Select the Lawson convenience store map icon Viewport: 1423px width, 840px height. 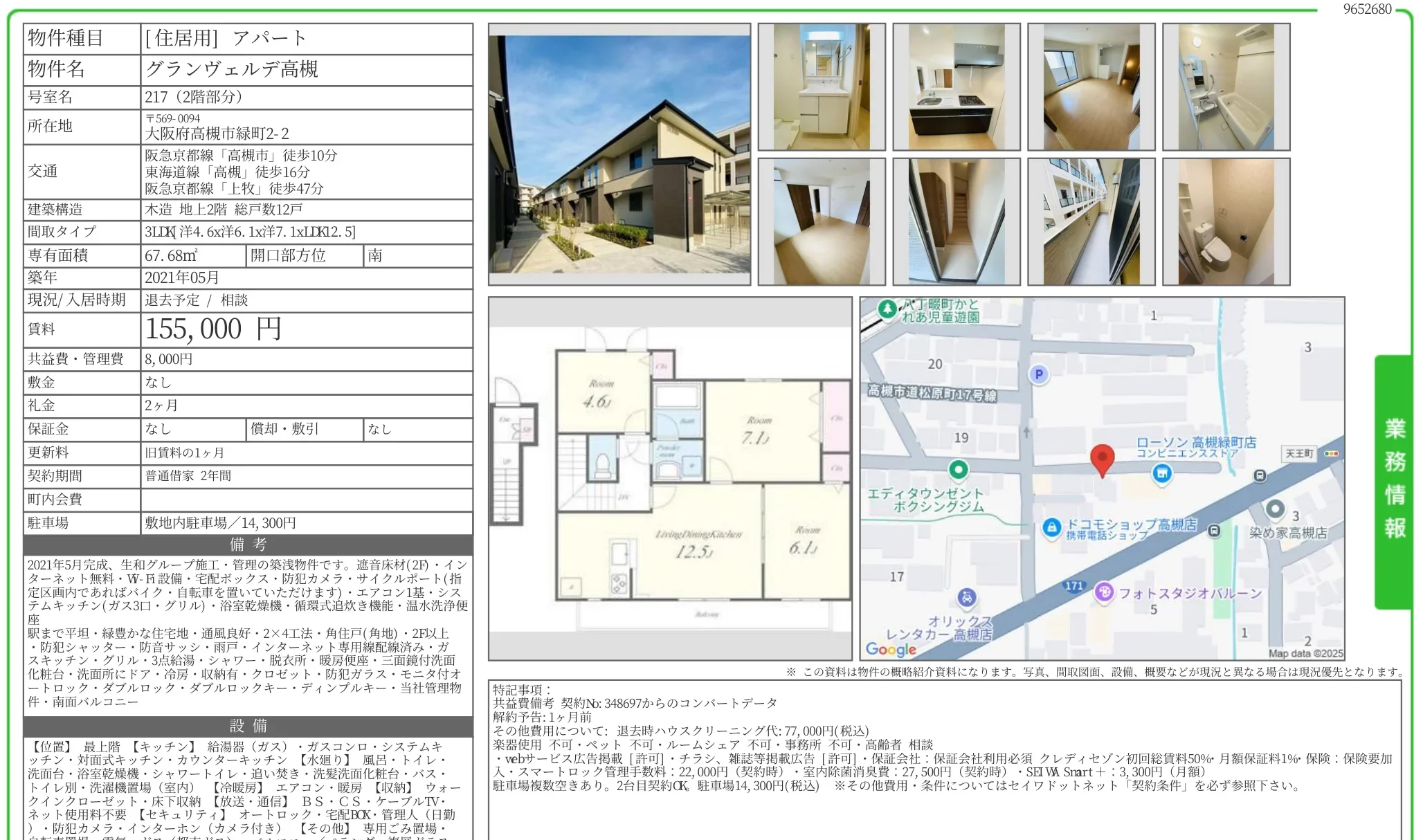pos(1162,474)
